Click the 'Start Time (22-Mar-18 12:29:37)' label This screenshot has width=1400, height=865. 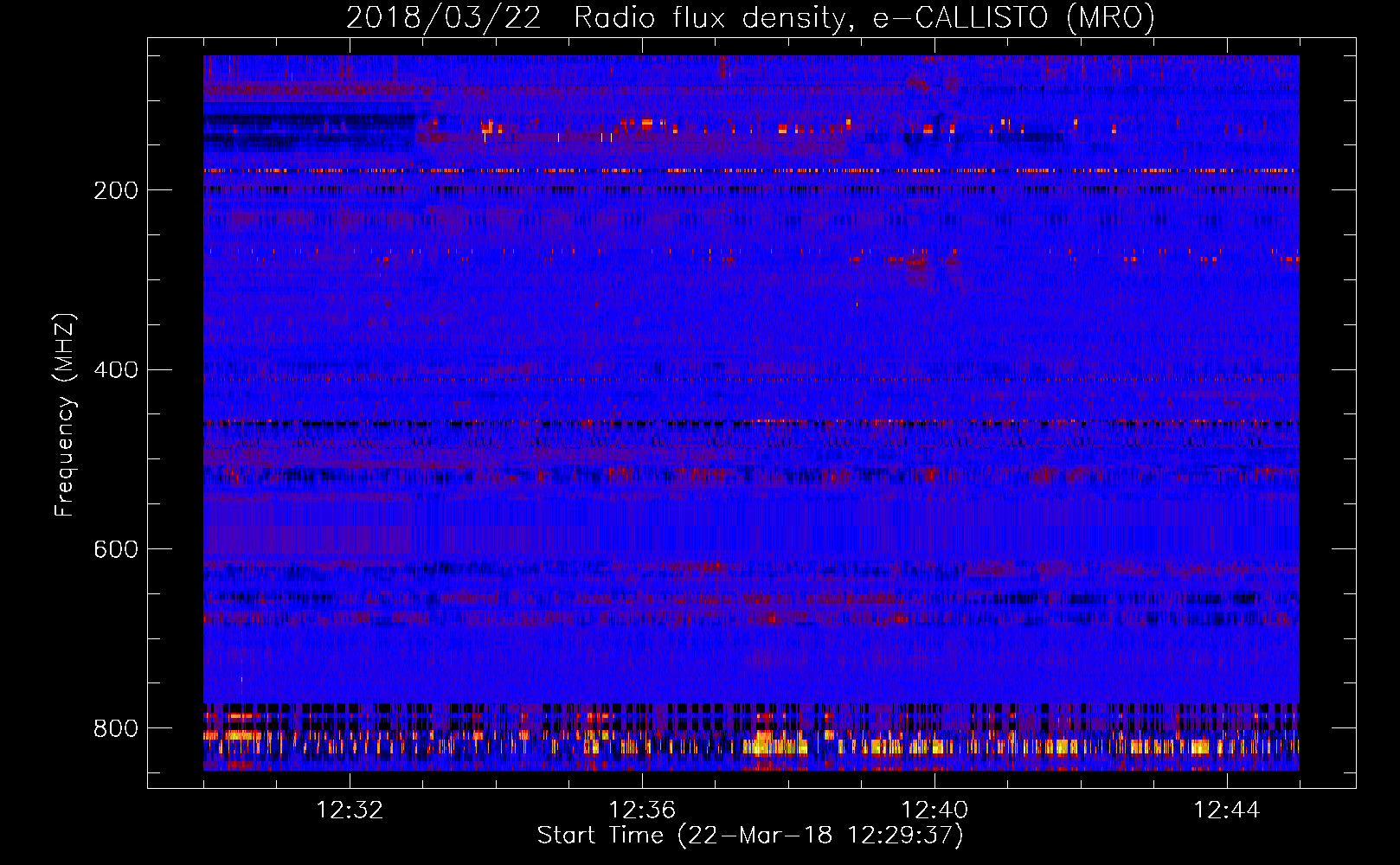pos(750,835)
